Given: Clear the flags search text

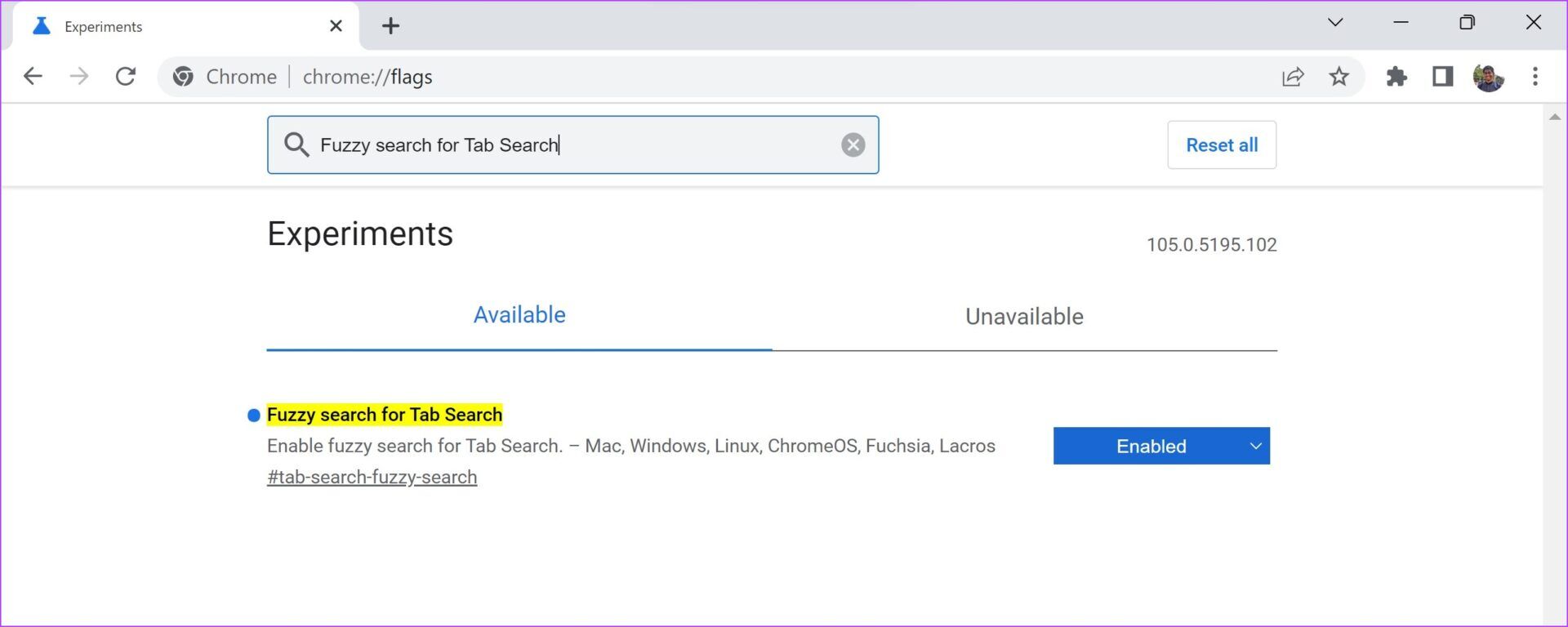Looking at the screenshot, I should 853,145.
